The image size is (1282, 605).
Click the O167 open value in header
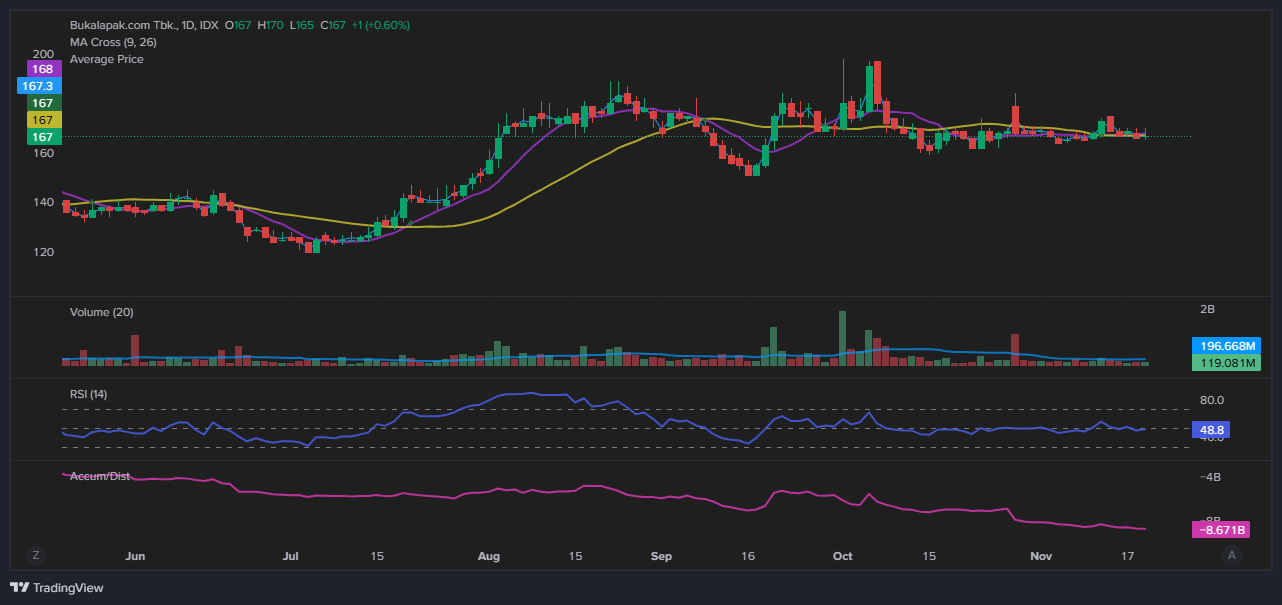[x=238, y=25]
